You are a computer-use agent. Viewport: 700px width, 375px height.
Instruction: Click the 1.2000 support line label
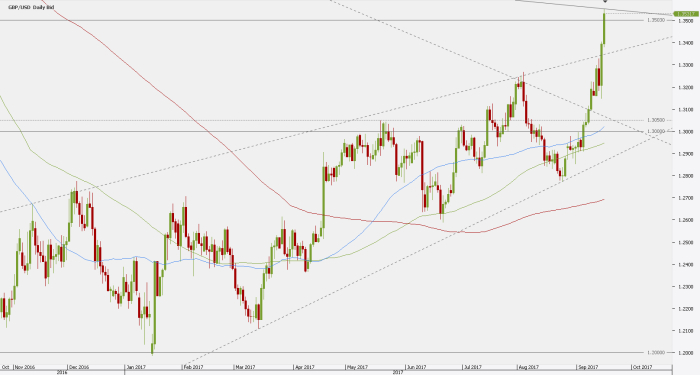[656, 353]
